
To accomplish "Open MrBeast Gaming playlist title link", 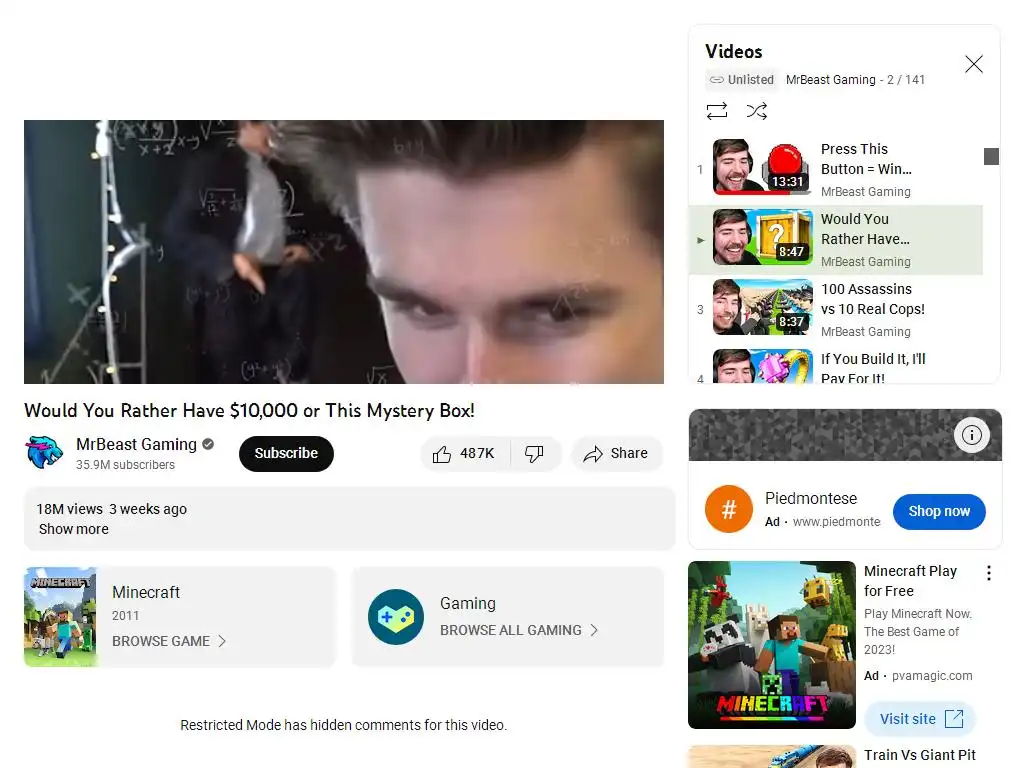I will click(831, 80).
